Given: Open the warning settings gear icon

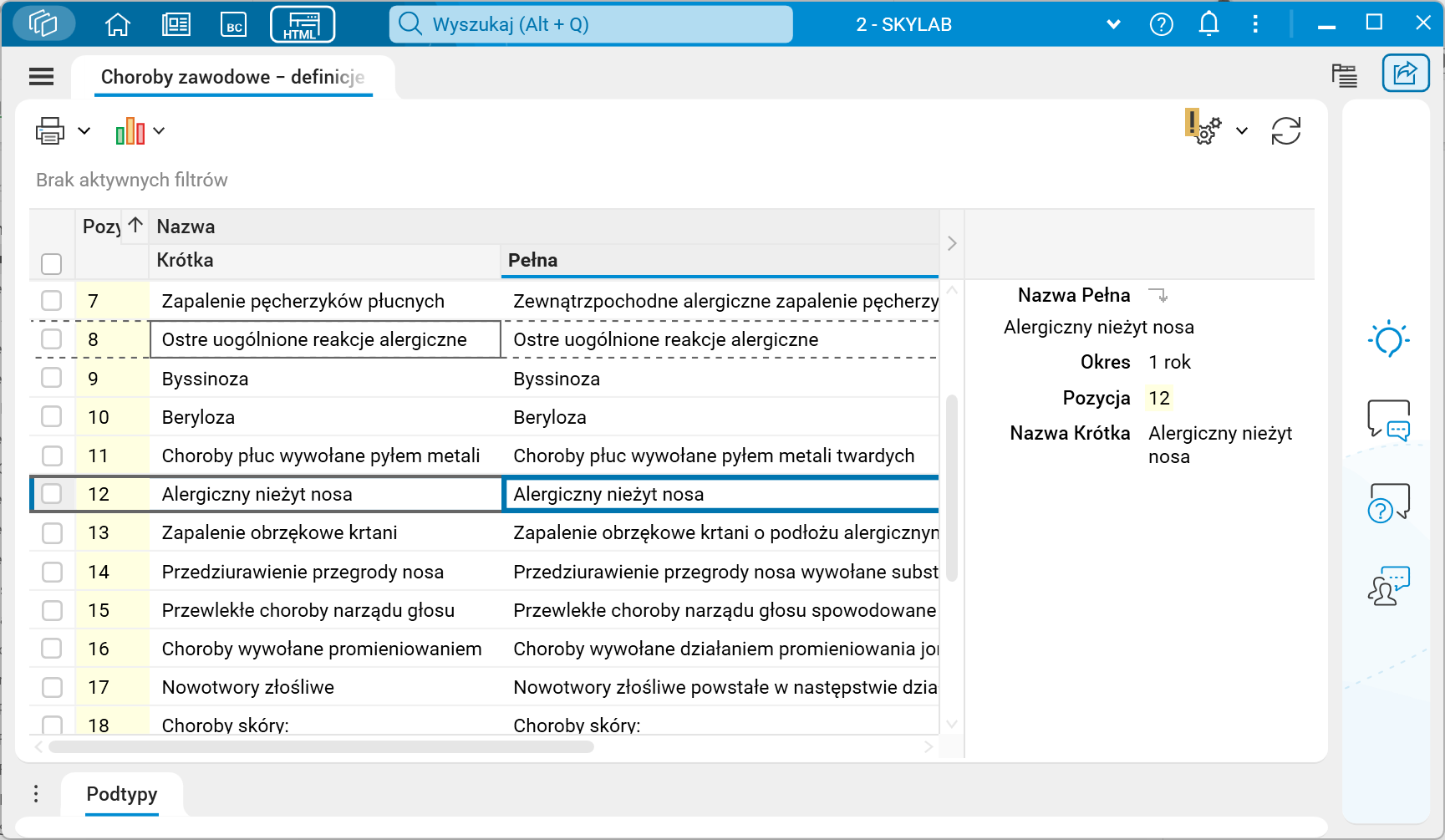Looking at the screenshot, I should (1205, 130).
